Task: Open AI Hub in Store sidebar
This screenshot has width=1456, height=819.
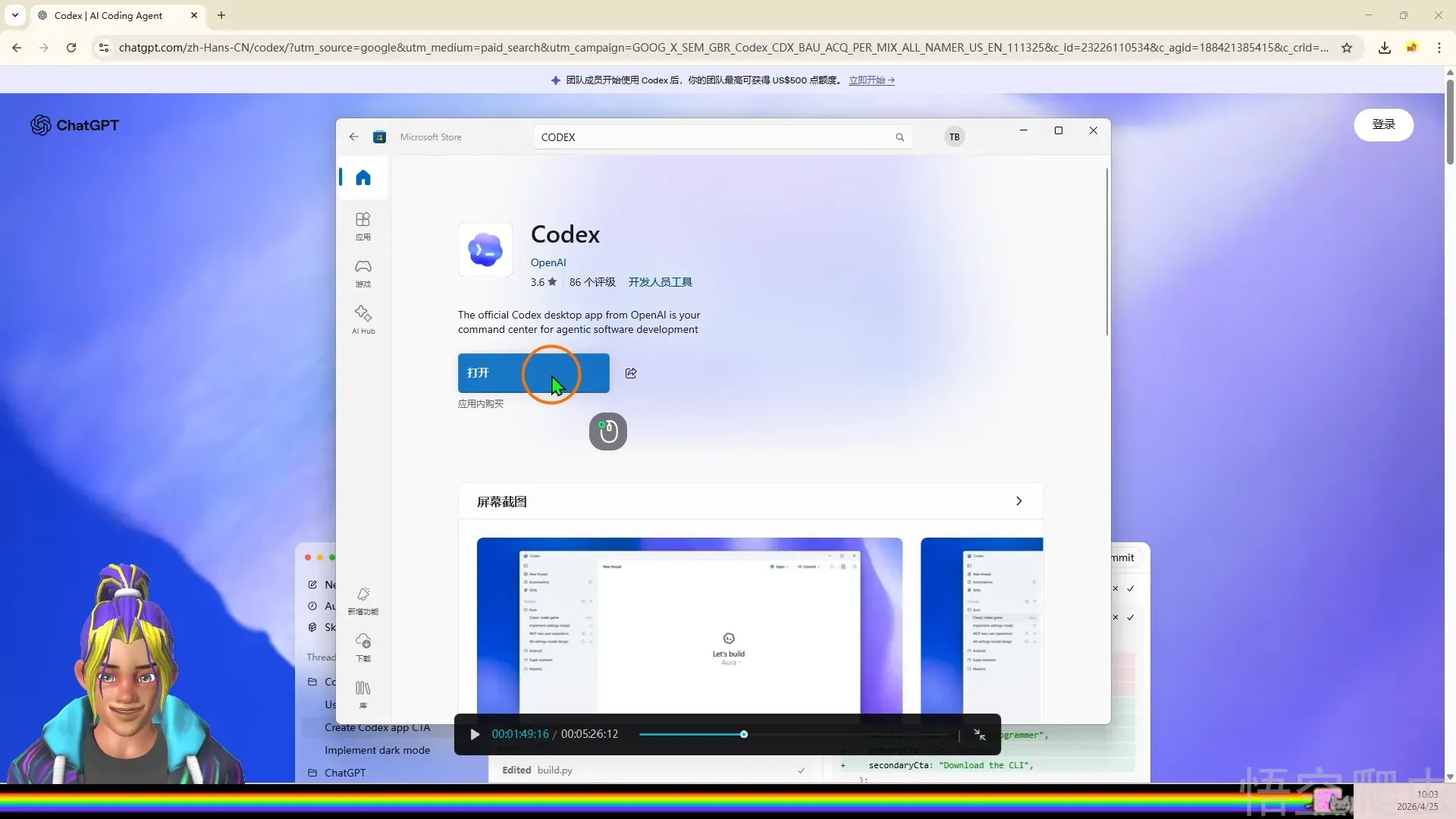Action: (x=363, y=319)
